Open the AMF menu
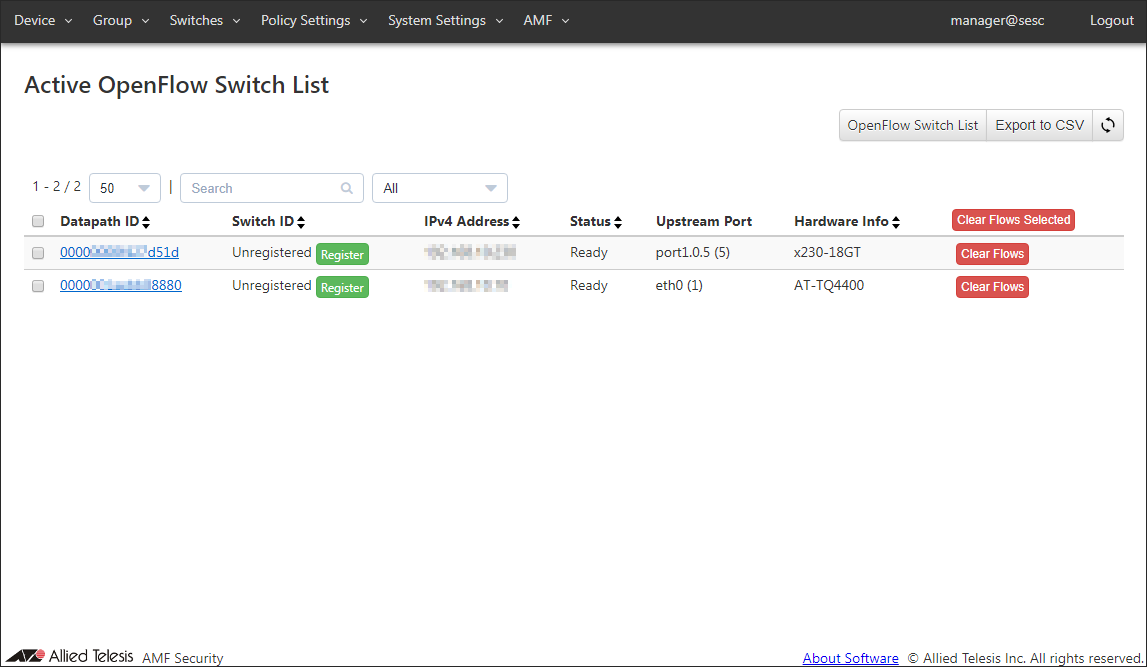Image resolution: width=1147 pixels, height=667 pixels. point(546,21)
